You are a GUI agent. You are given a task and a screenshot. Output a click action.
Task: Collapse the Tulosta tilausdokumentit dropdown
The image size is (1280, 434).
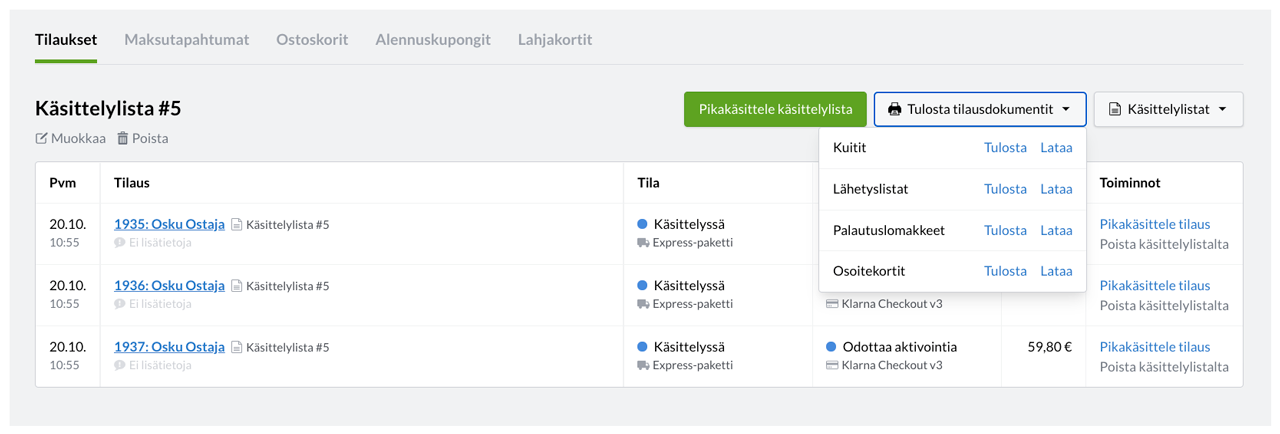click(980, 109)
